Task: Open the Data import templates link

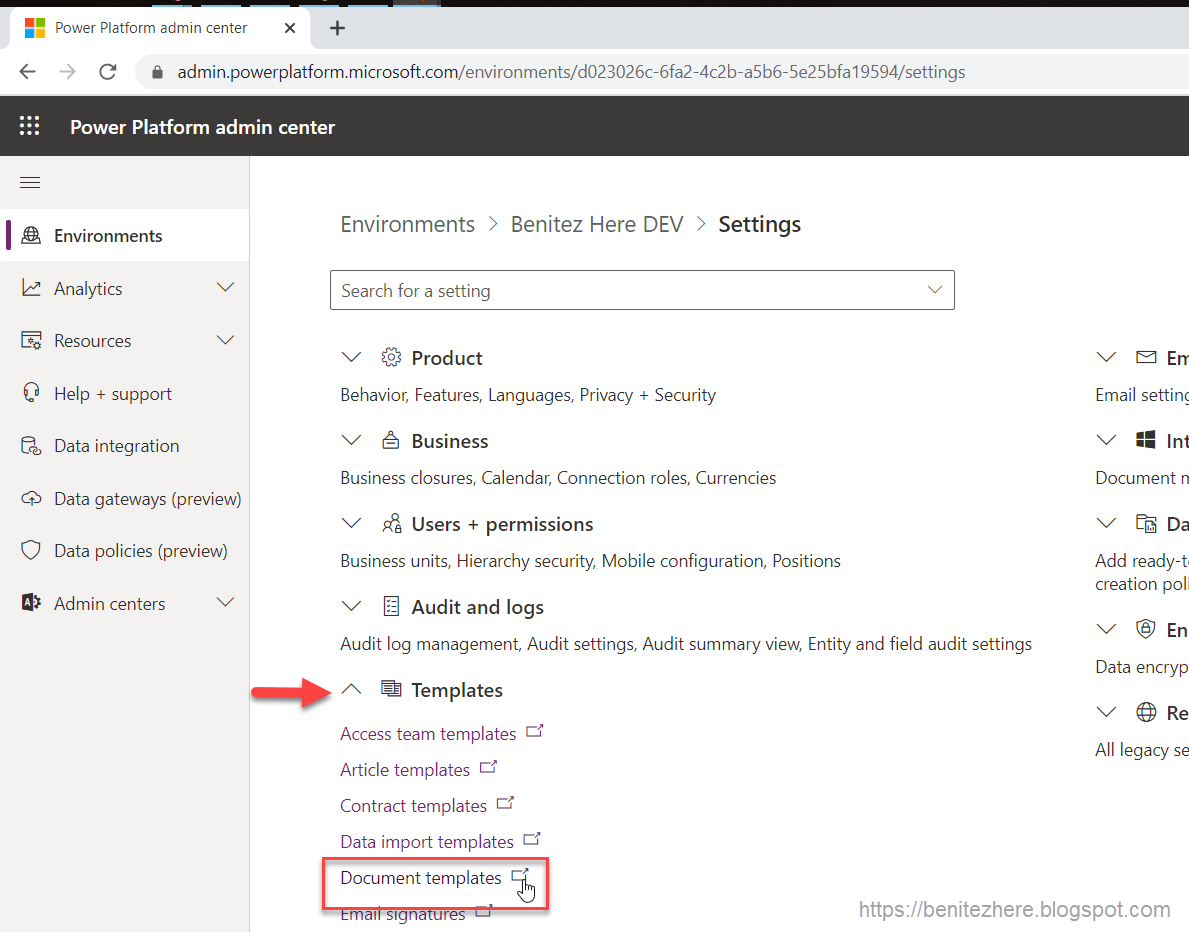Action: (x=427, y=841)
